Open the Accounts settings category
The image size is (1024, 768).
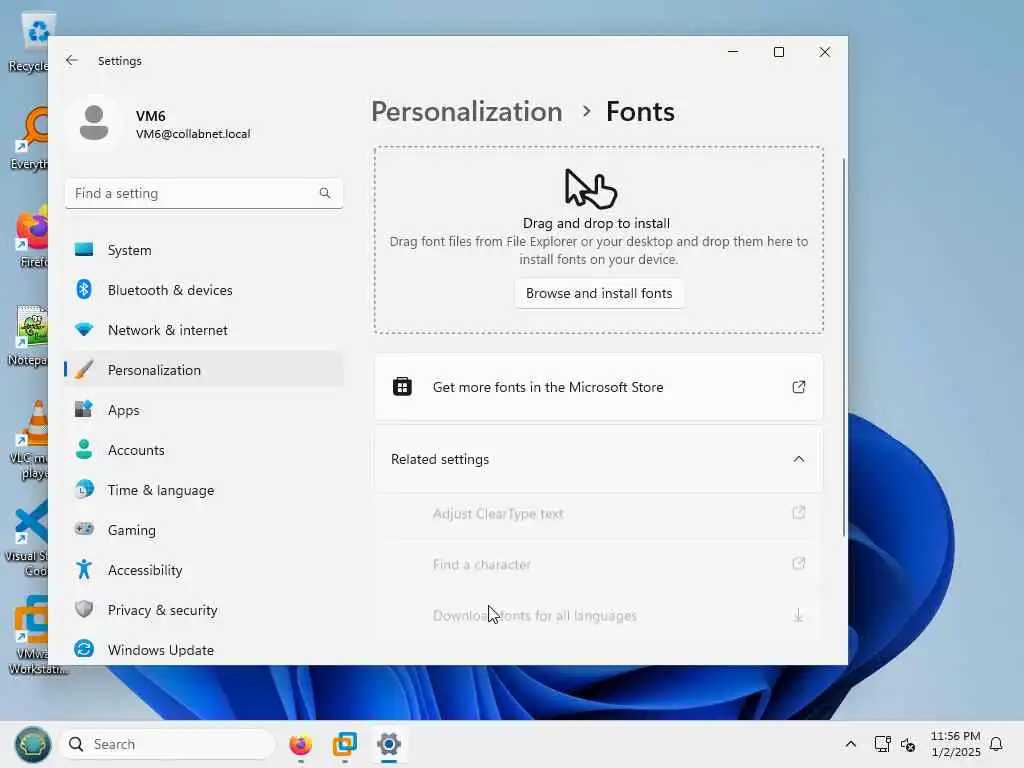coord(204,450)
